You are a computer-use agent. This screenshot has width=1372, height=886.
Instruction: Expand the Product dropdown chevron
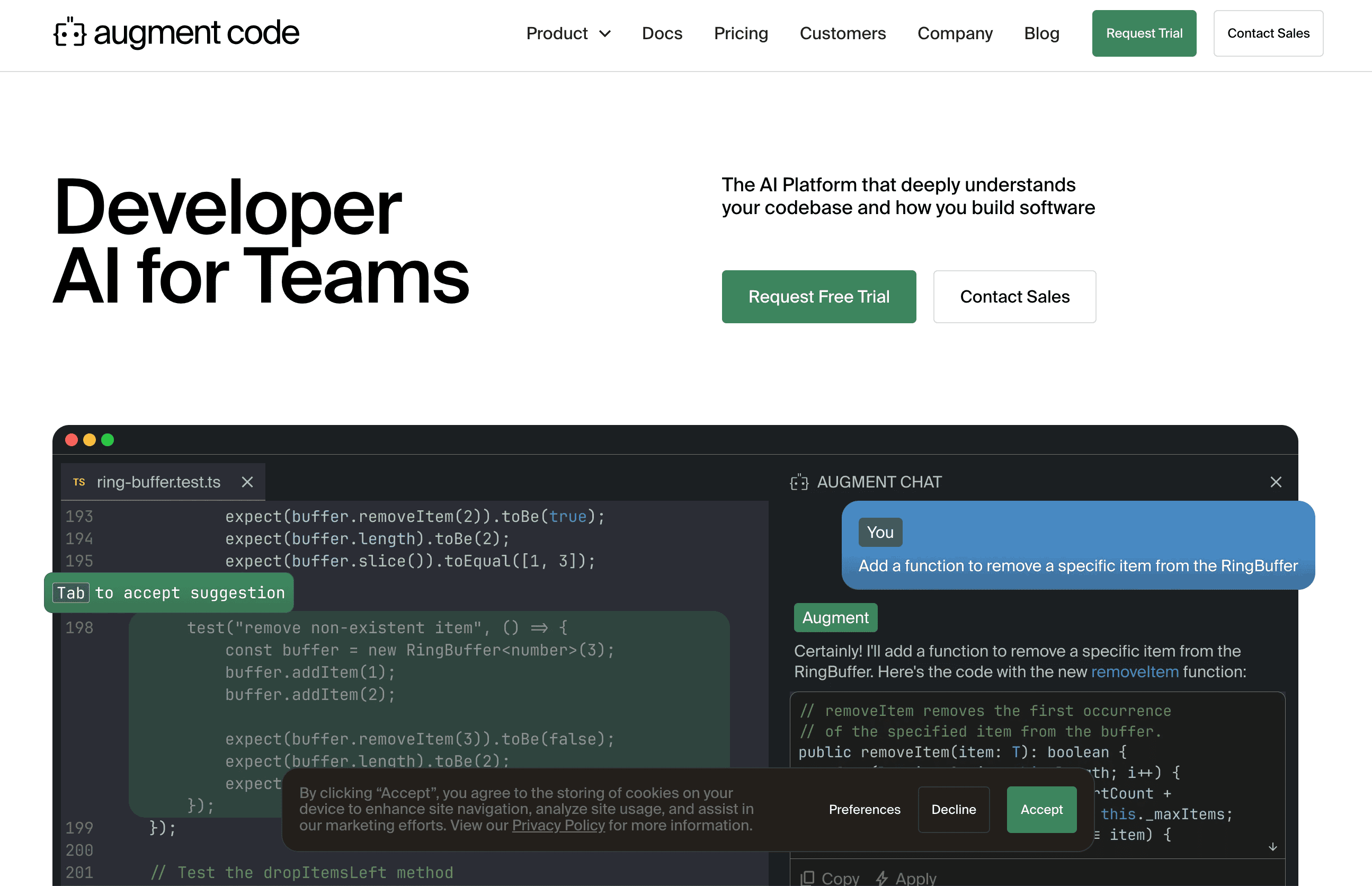pos(605,33)
